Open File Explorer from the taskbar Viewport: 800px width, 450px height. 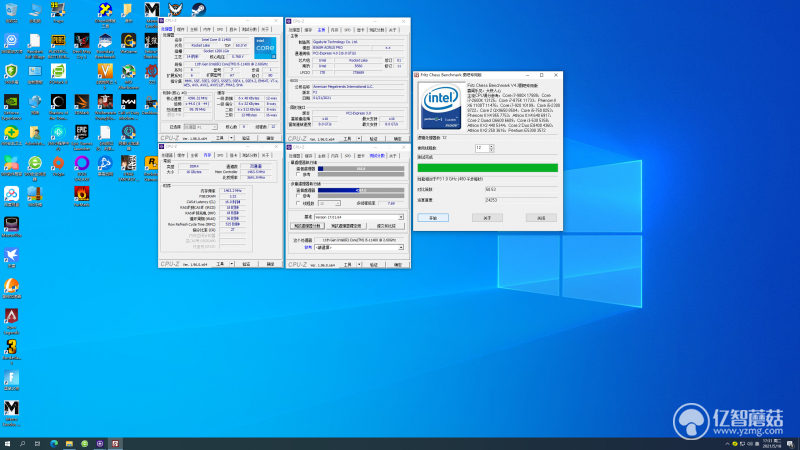point(69,444)
